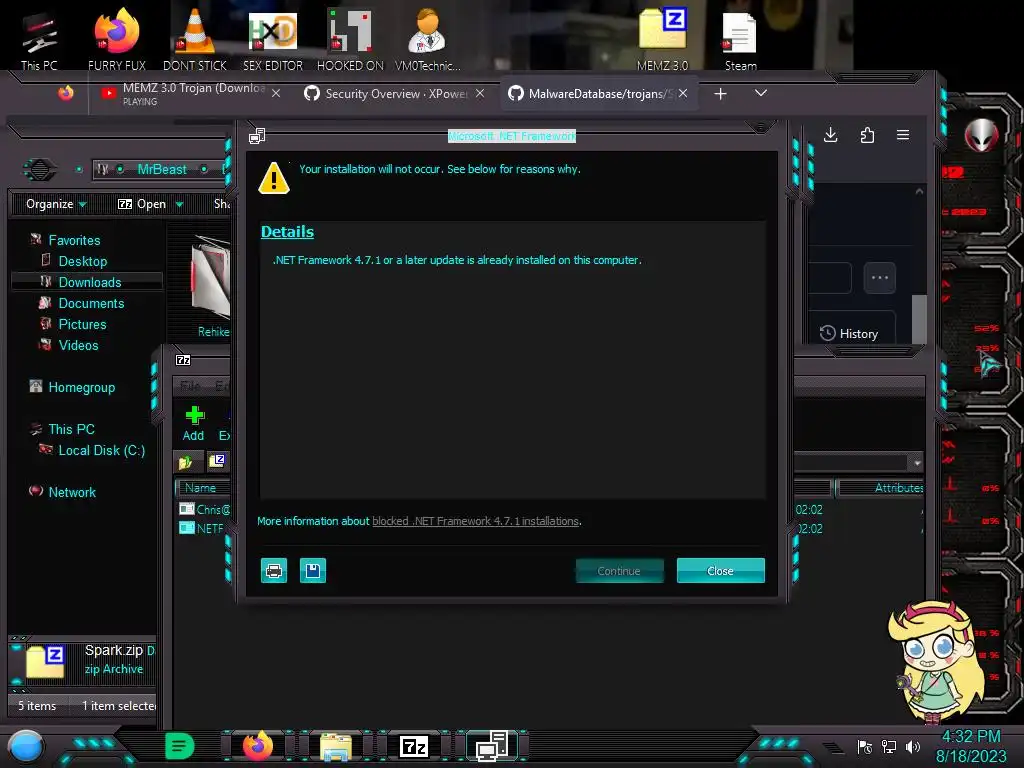Sort by the Attributes column in 7-Zip
Image resolution: width=1024 pixels, height=768 pixels.
click(880, 488)
